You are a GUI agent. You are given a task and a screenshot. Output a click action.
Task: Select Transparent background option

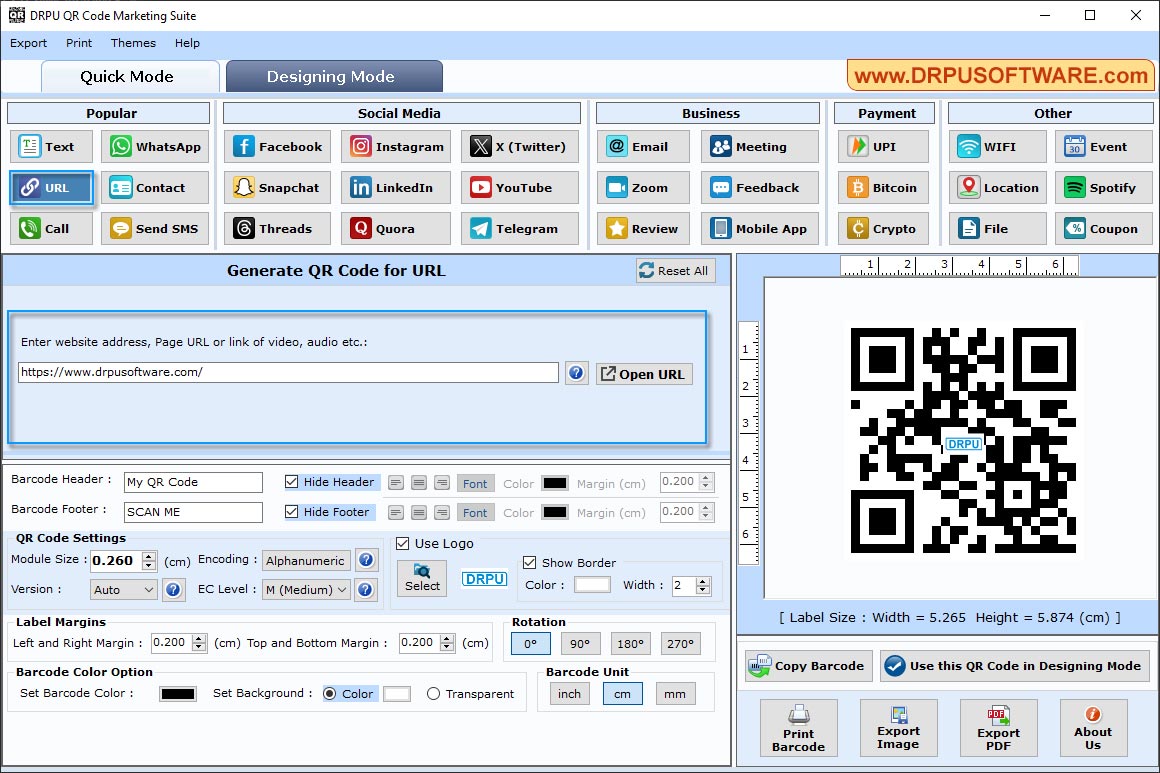pos(434,692)
